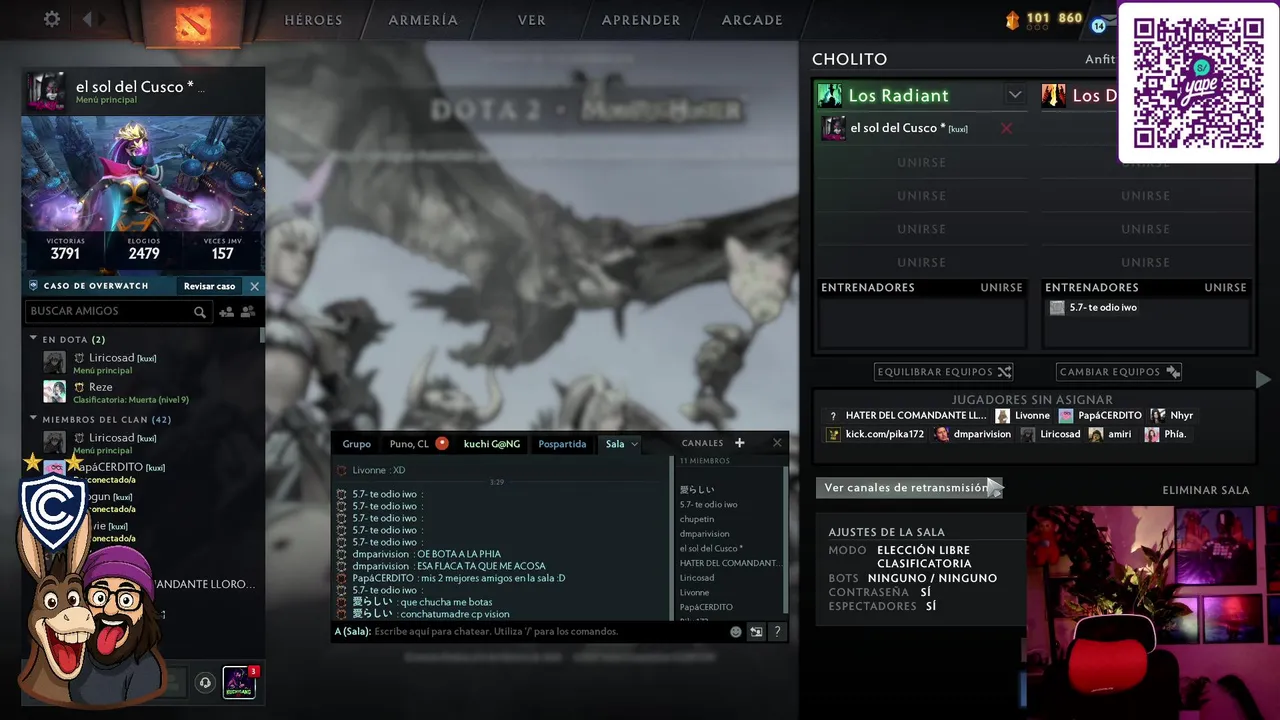Click Revisar caso button
This screenshot has height=720, width=1280.
(x=209, y=286)
